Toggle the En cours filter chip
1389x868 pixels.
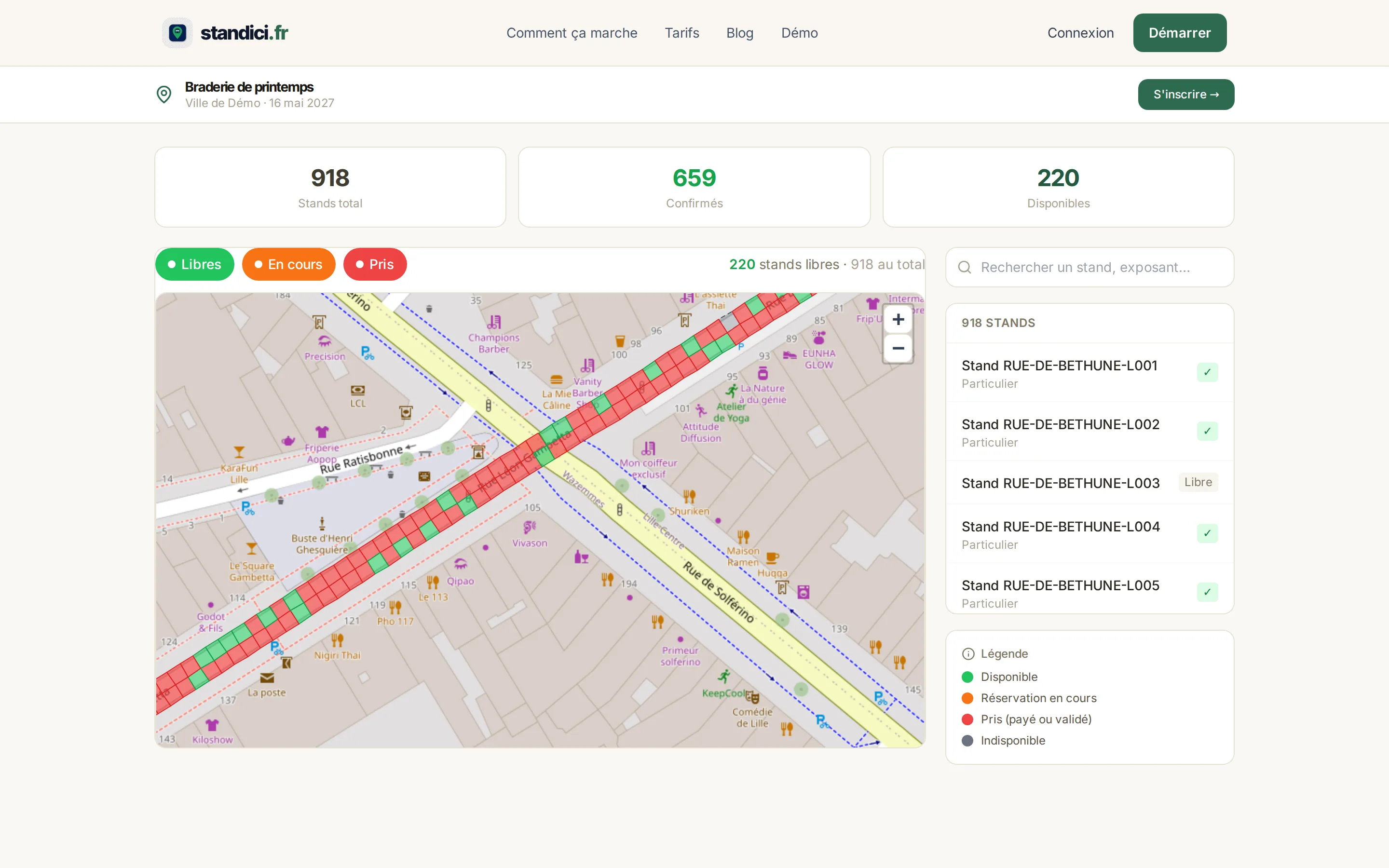[x=289, y=265]
